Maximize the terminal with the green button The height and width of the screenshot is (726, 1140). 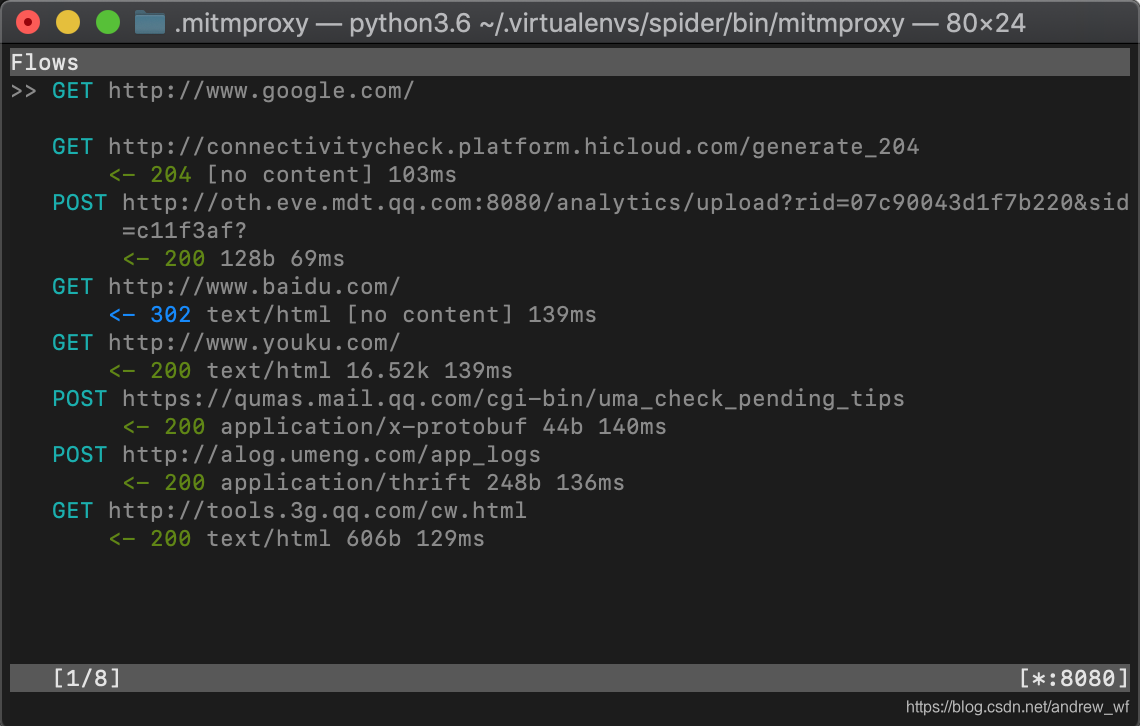[108, 23]
